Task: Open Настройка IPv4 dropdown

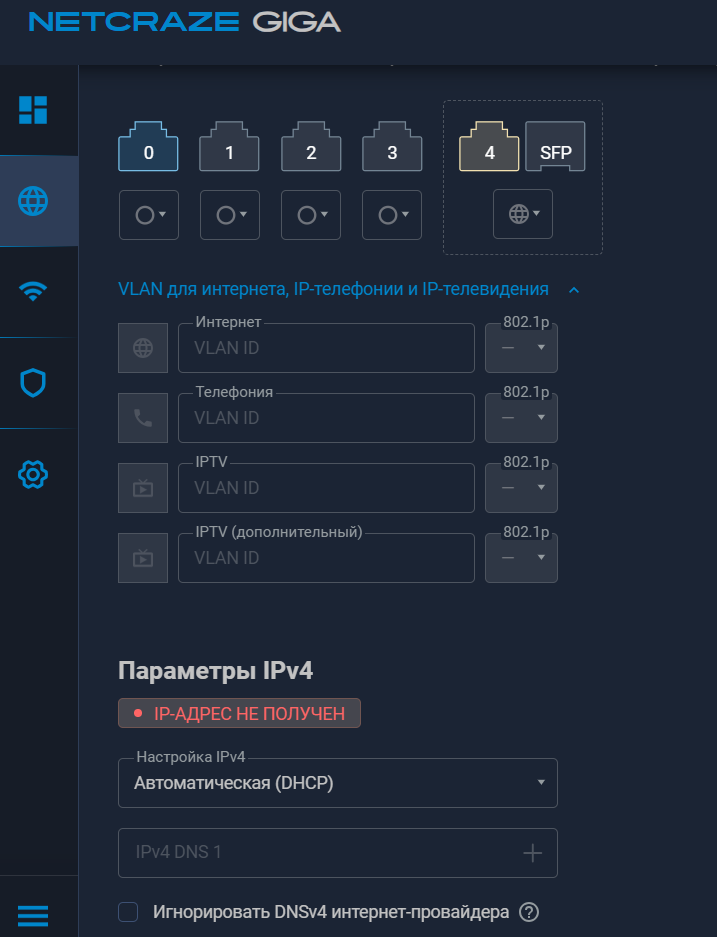Action: pos(338,783)
